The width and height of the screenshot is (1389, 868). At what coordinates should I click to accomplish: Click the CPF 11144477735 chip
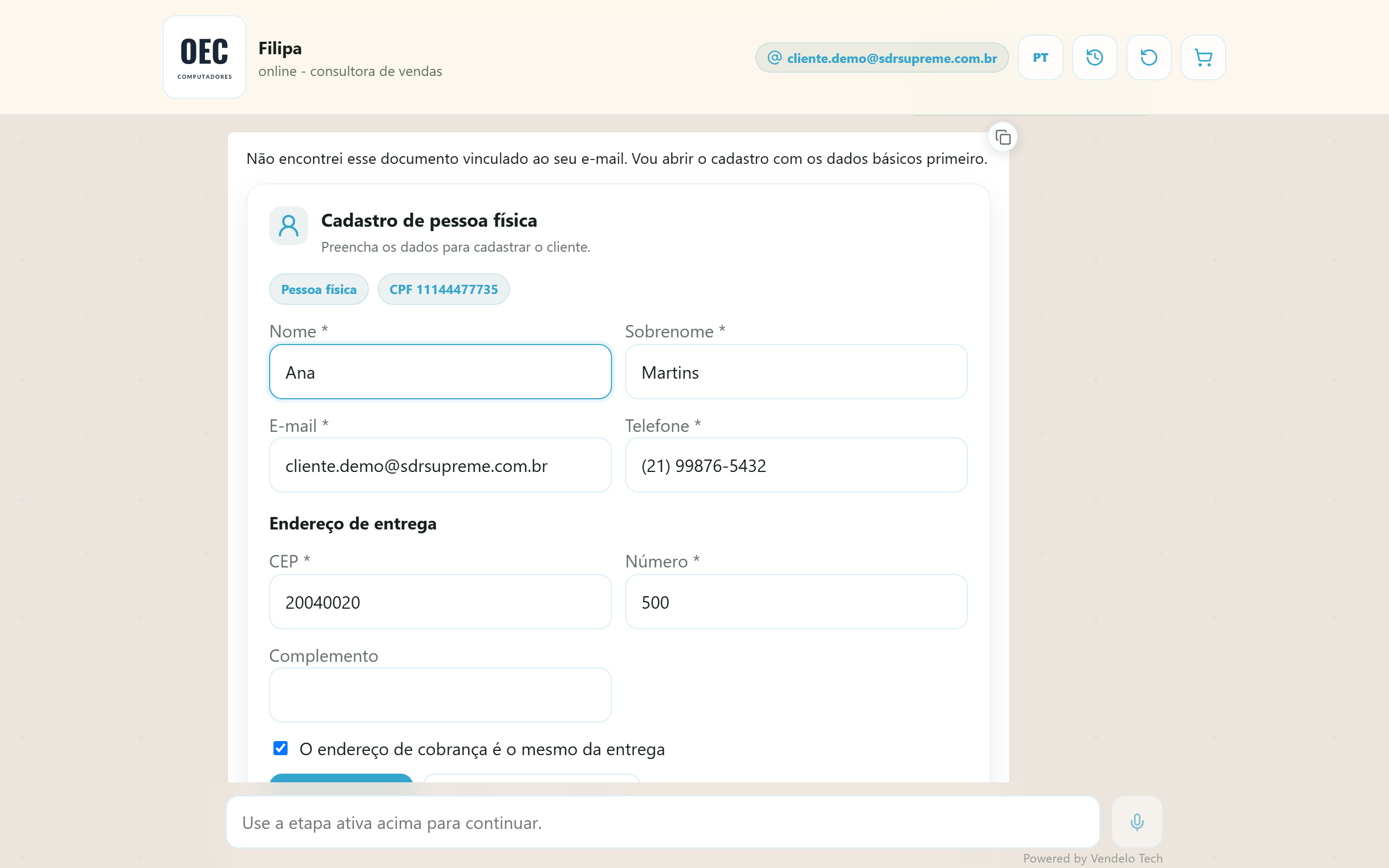(x=443, y=289)
